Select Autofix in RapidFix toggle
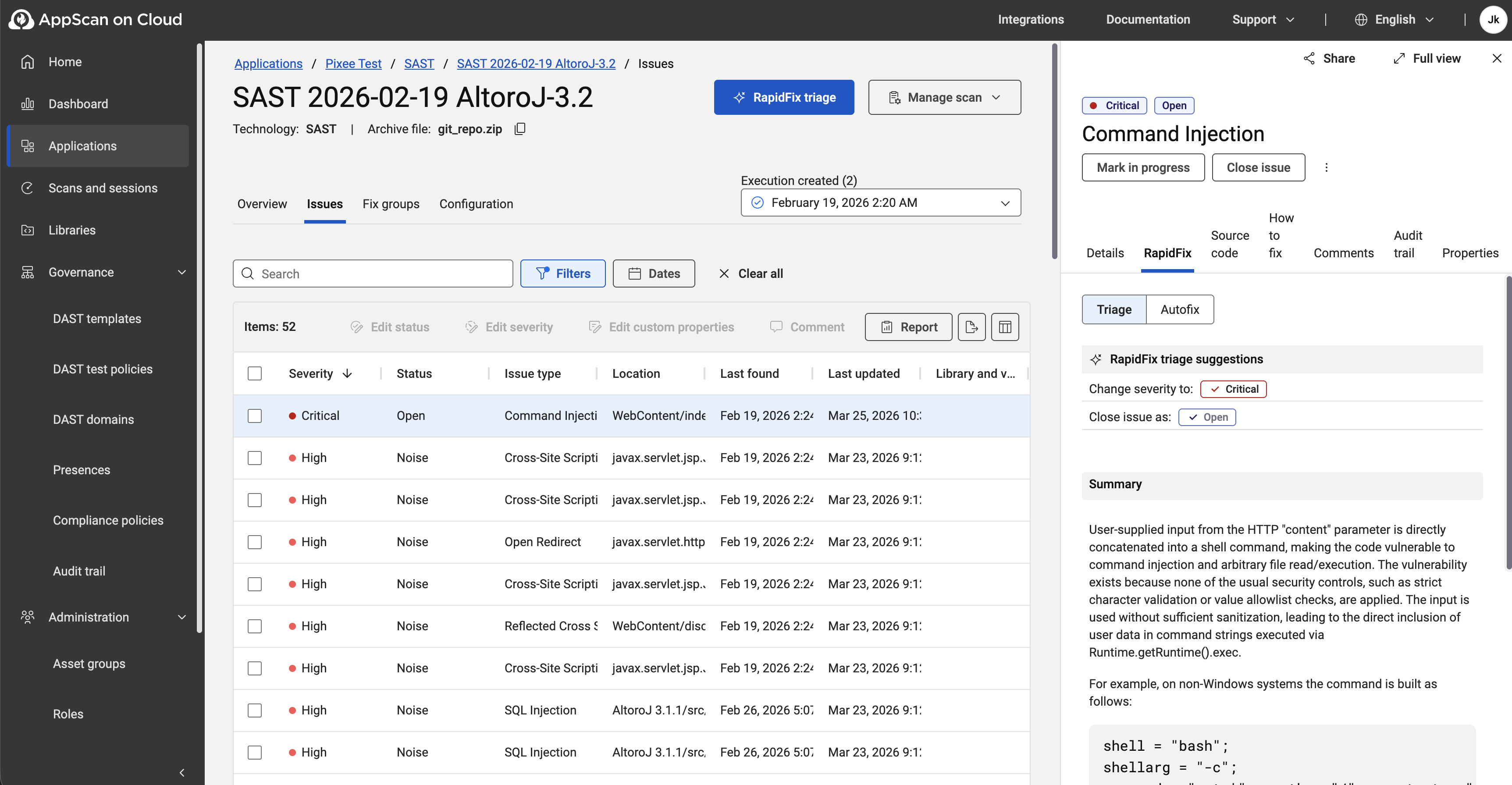 (1179, 309)
